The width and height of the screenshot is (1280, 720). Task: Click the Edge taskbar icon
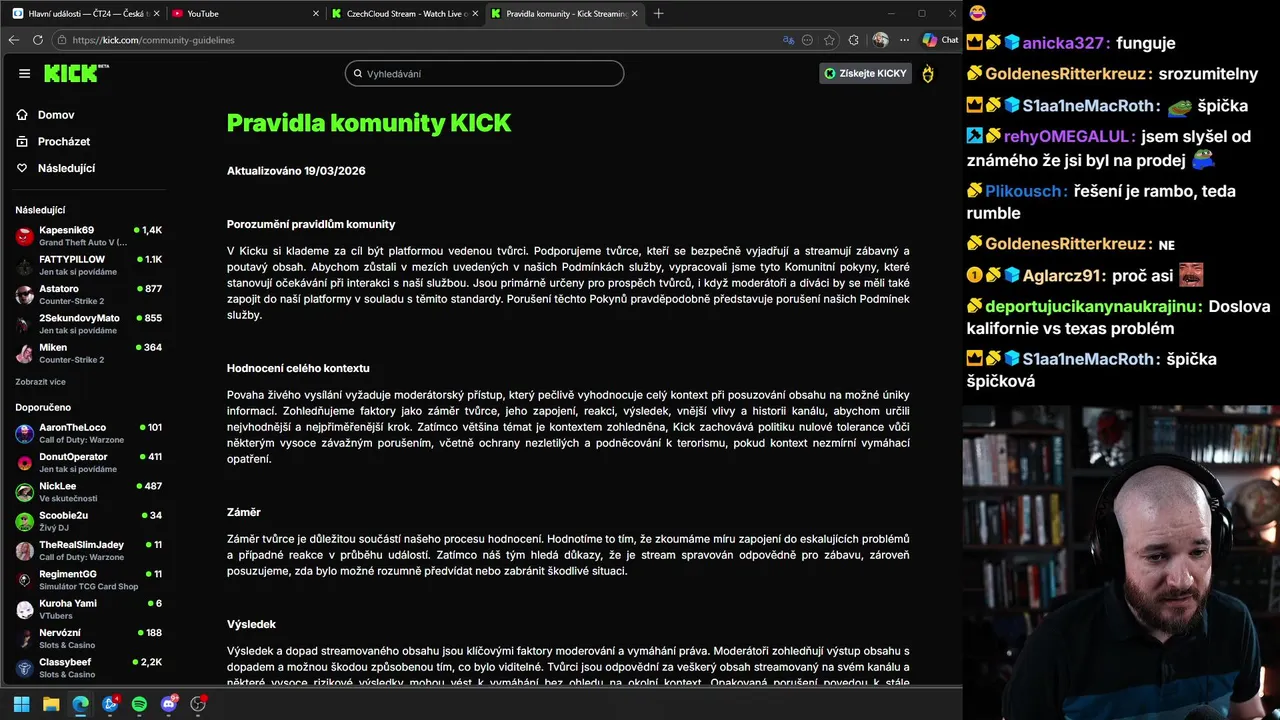(x=80, y=704)
